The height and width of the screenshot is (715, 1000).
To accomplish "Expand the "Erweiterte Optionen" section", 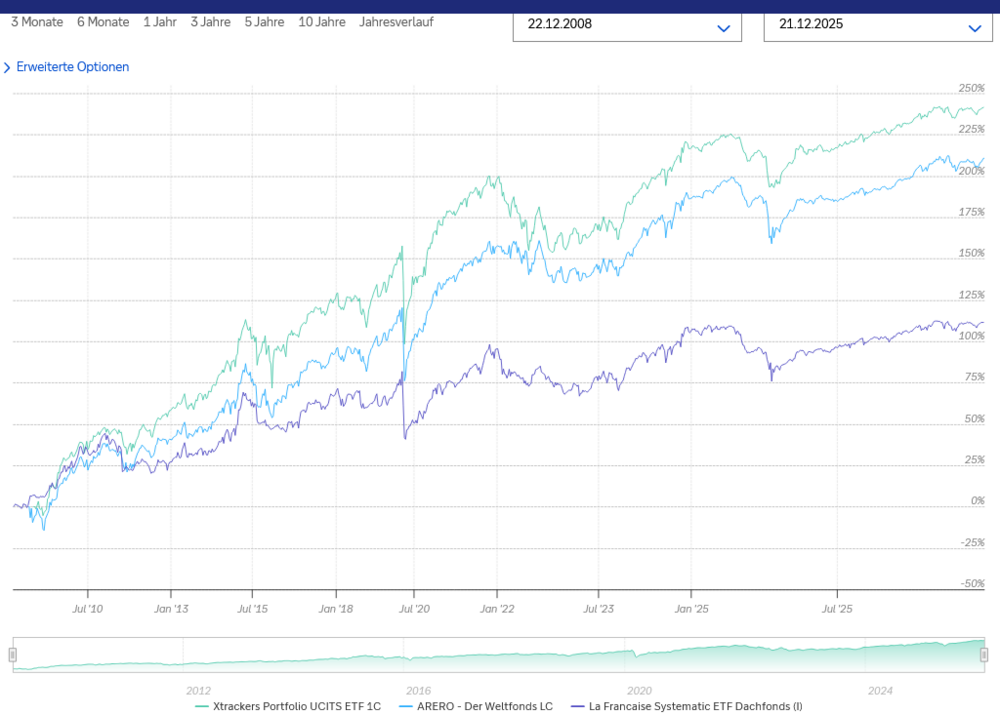I will tap(72, 67).
